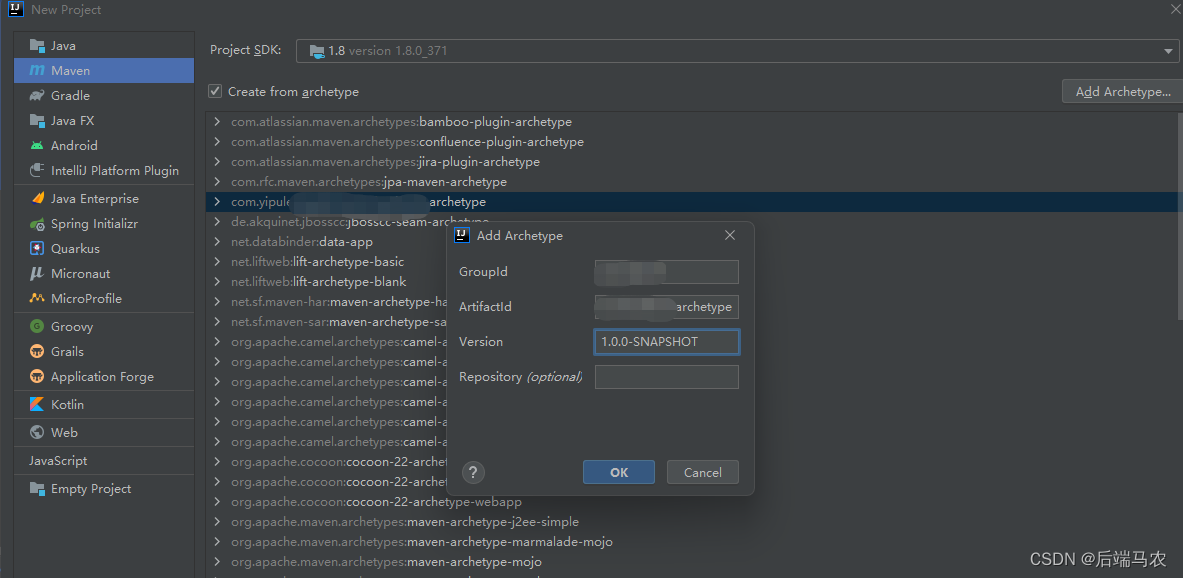Expand jira-plugin-archetype row

point(217,161)
